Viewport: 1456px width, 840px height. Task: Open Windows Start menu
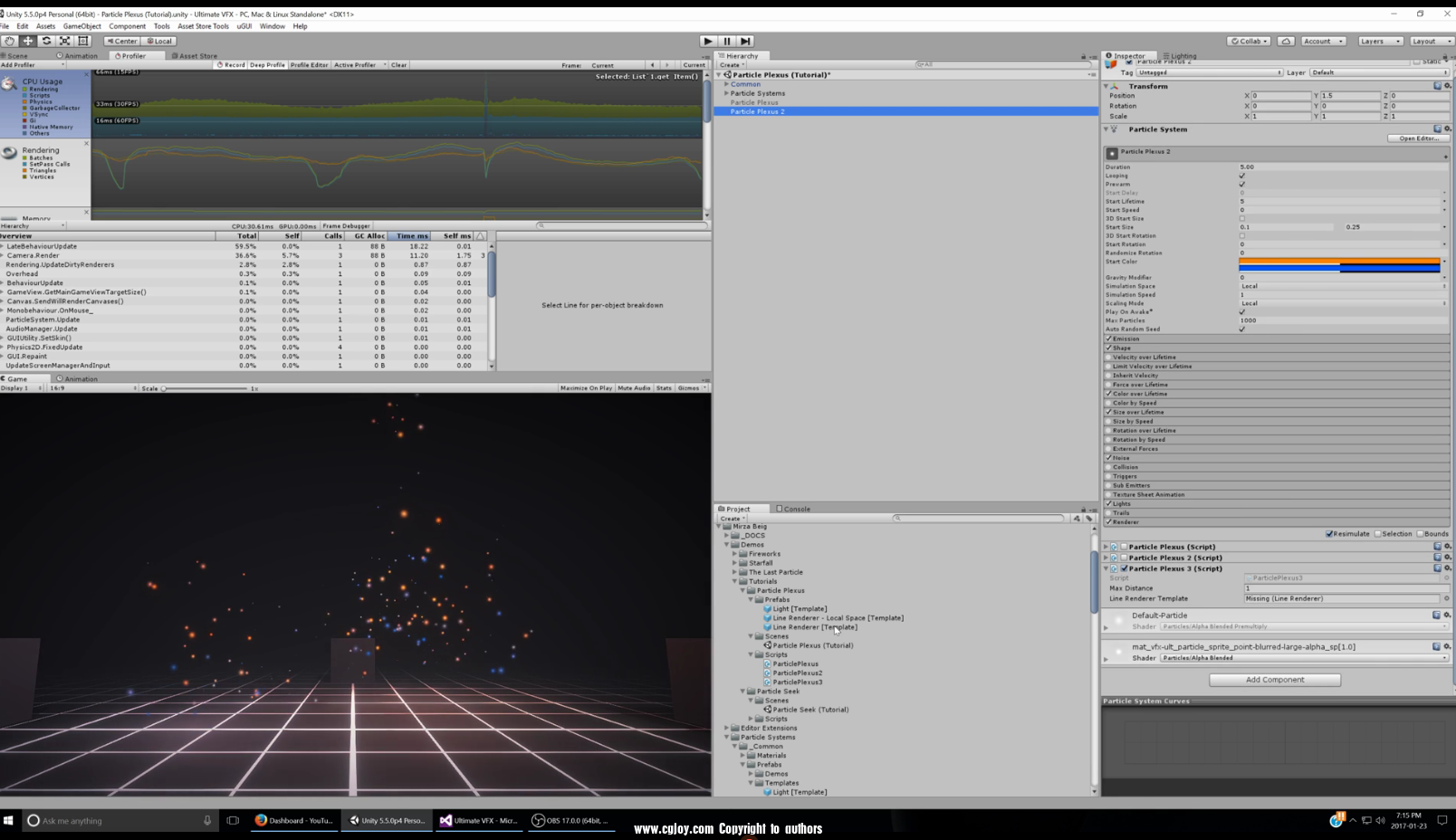point(9,820)
